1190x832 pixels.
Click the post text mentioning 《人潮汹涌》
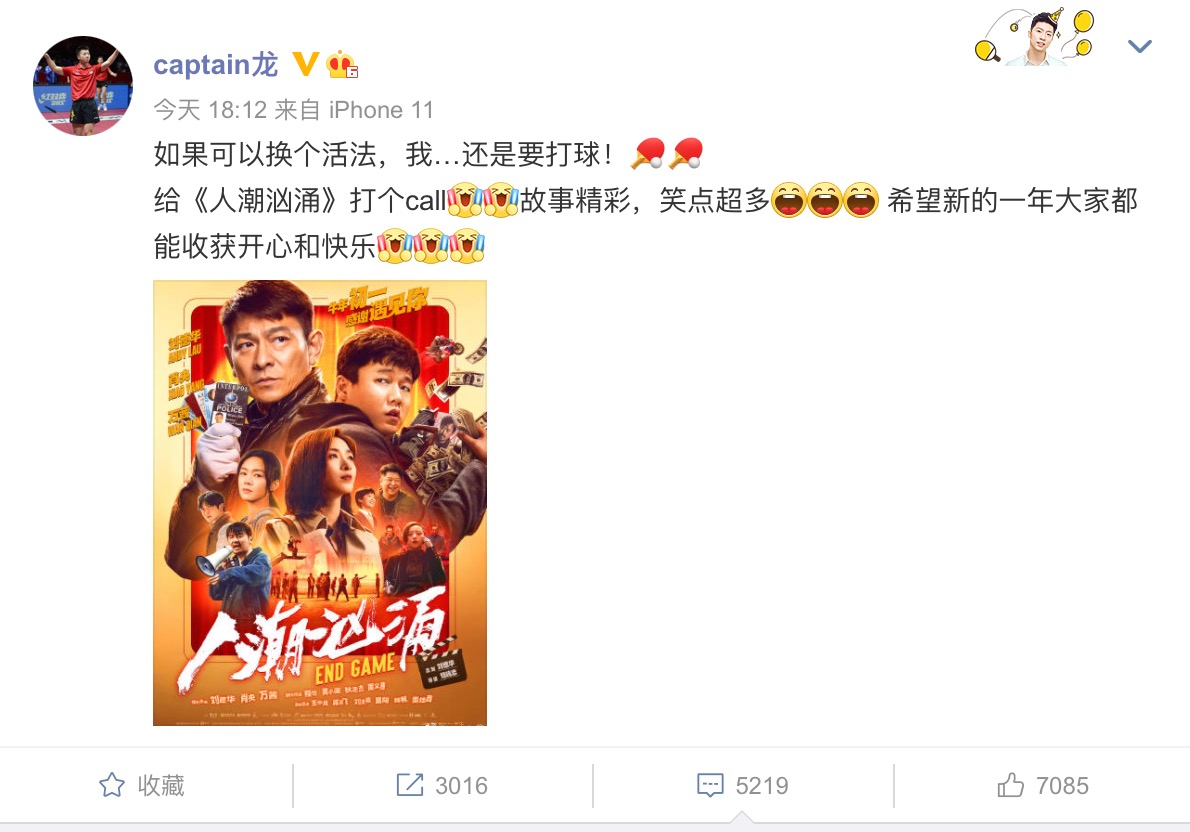(x=645, y=200)
